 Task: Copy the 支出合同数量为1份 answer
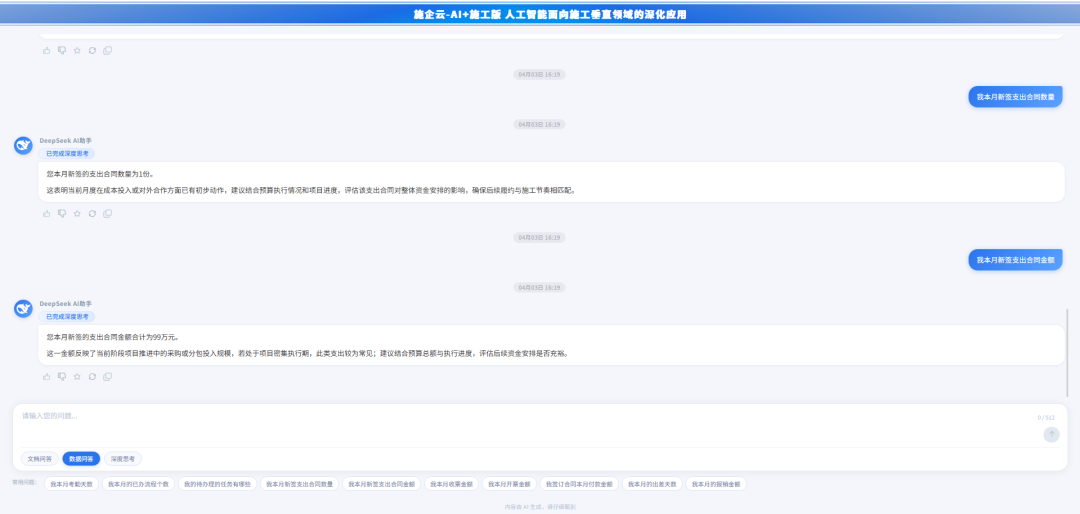point(107,214)
